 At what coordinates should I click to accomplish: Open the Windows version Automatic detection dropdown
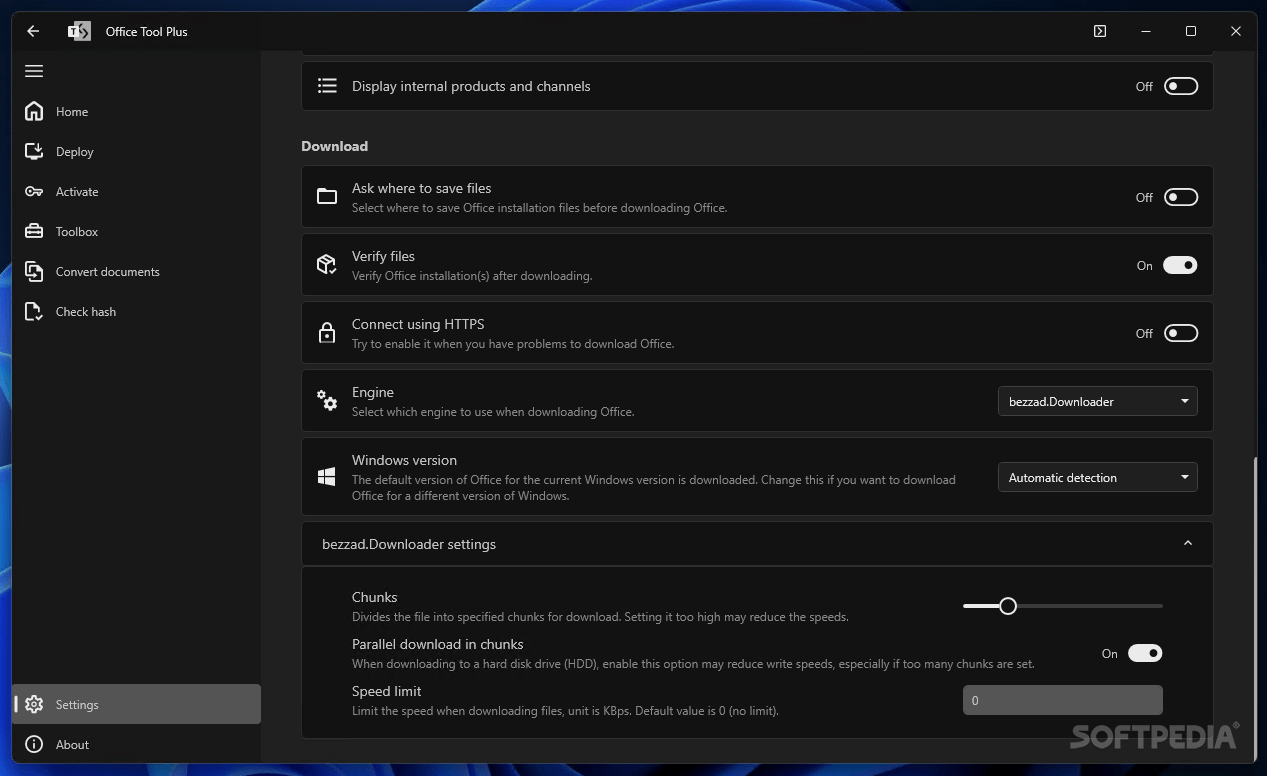point(1098,477)
